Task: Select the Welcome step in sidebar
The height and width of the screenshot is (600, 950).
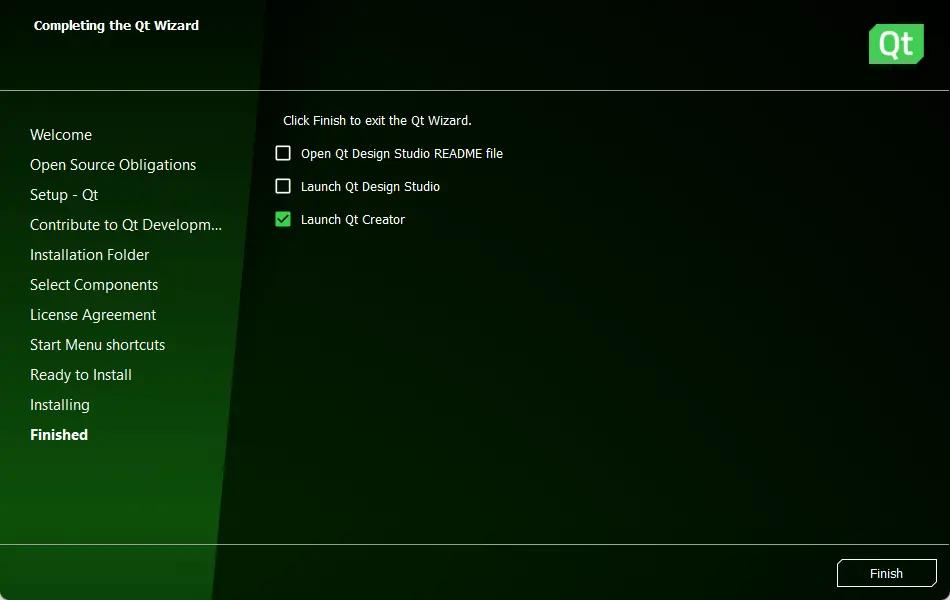Action: pos(61,135)
